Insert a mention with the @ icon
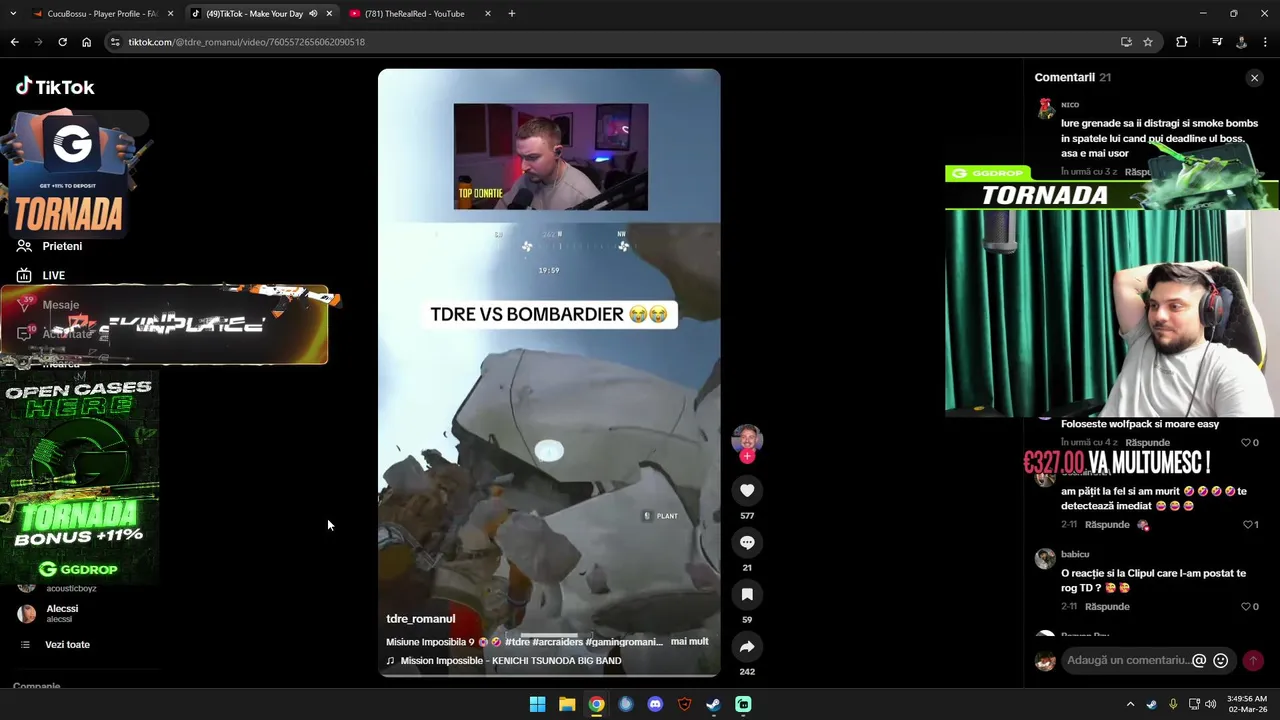1280x720 pixels. (x=1199, y=660)
